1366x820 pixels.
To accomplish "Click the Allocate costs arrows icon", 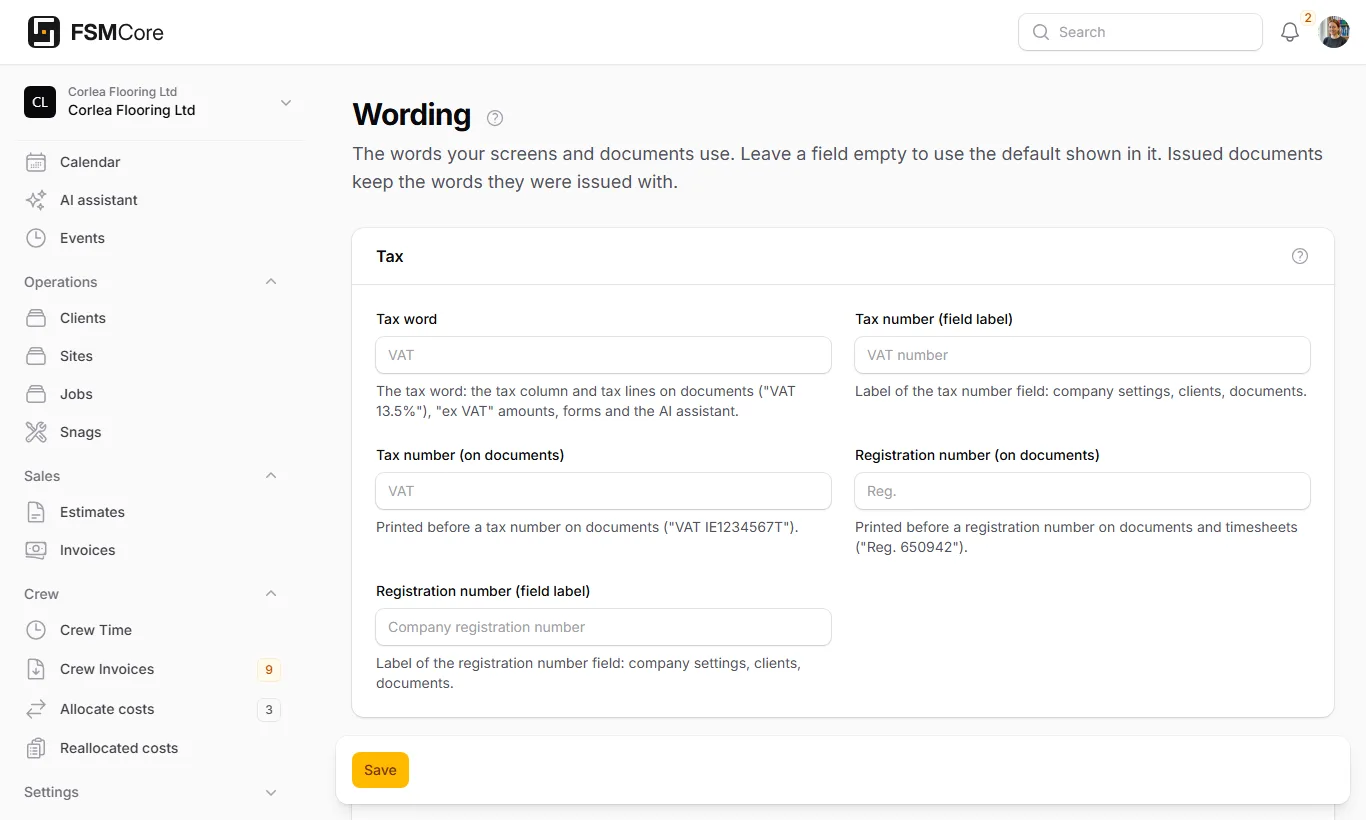I will click(36, 709).
